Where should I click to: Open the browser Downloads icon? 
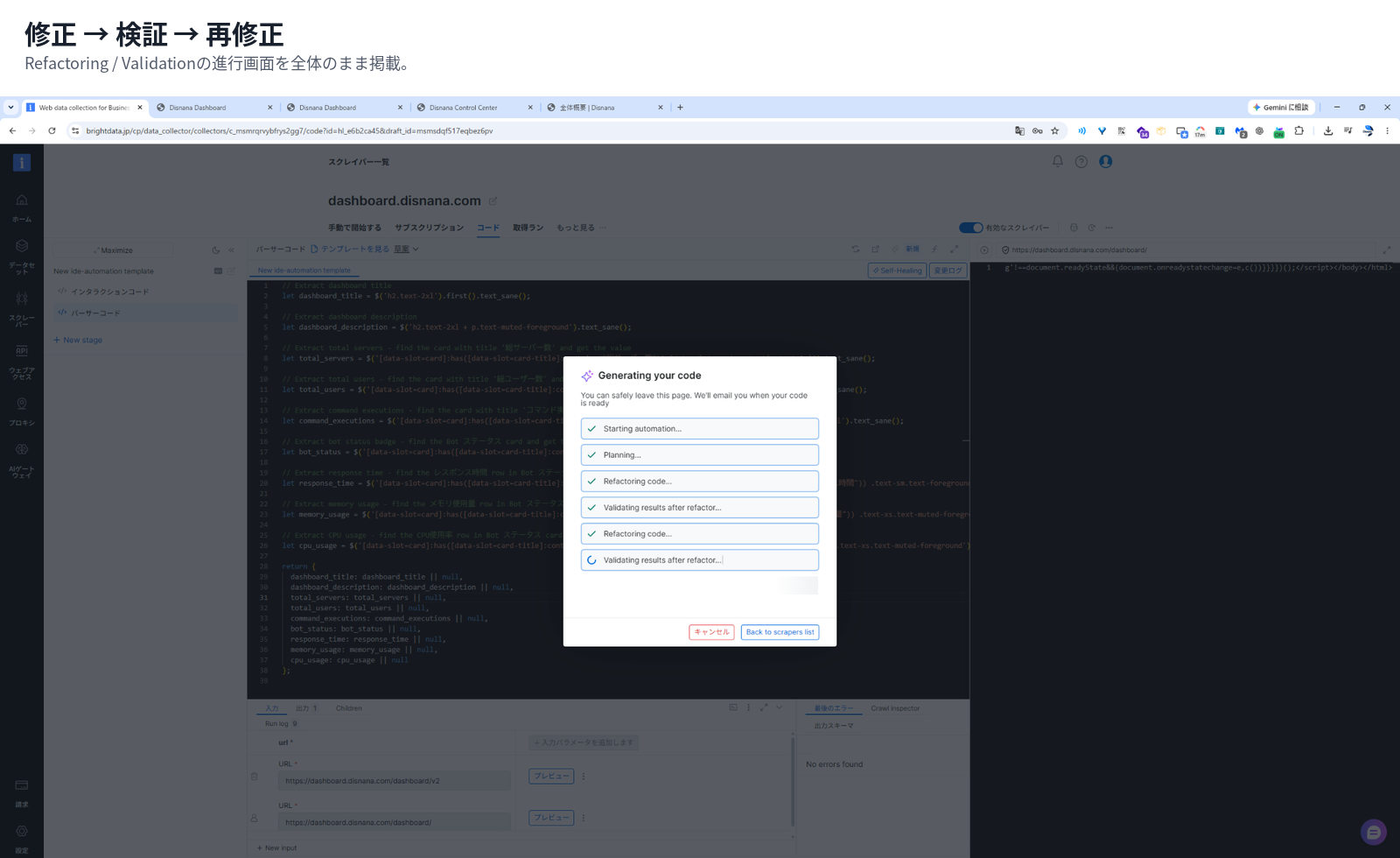pyautogui.click(x=1328, y=131)
